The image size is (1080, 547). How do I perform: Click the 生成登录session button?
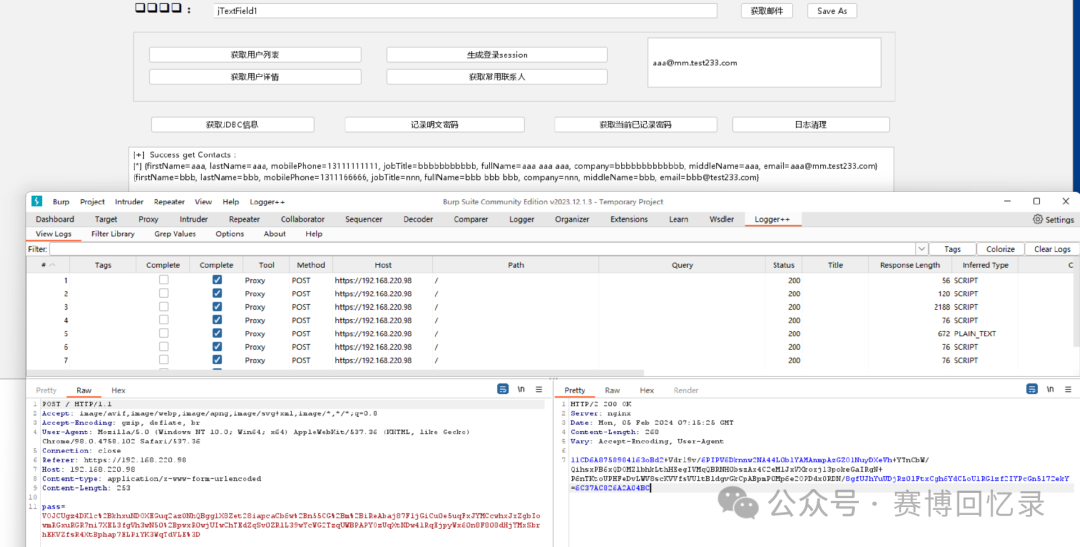tap(497, 54)
